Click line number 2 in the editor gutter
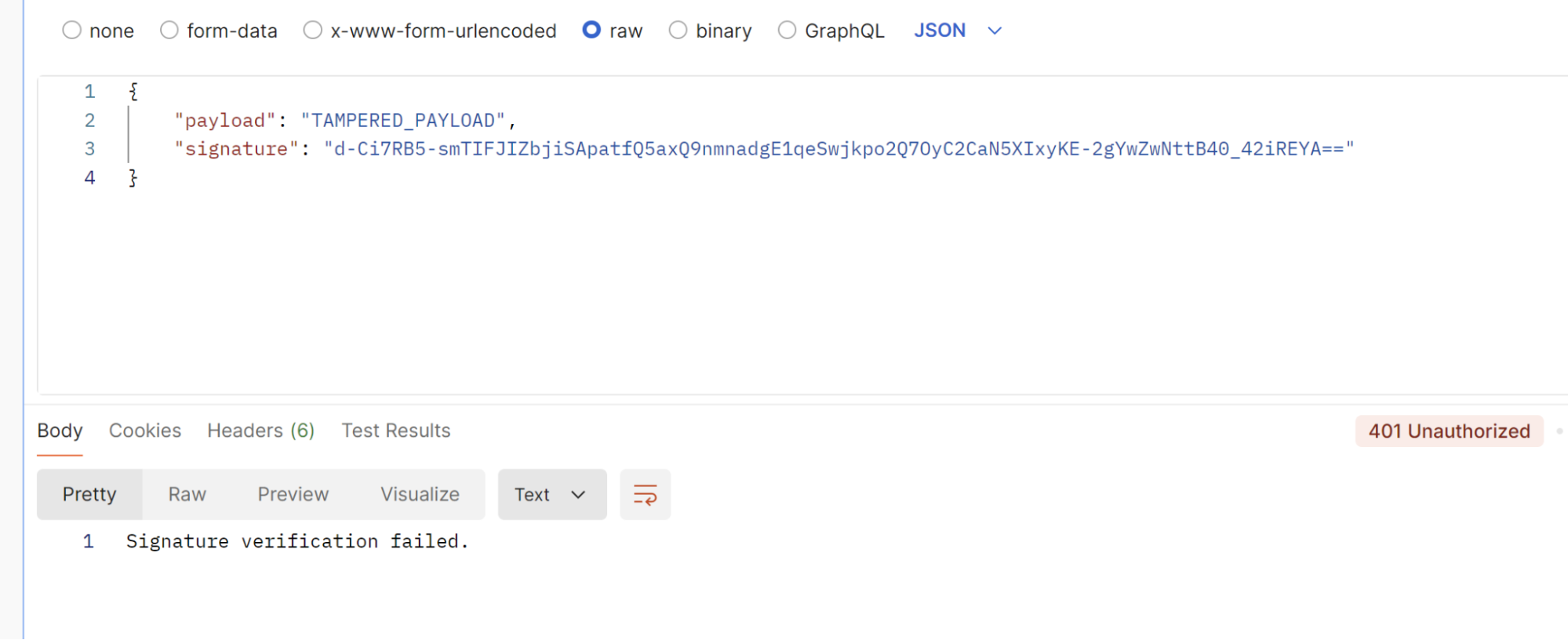1568x640 pixels. (x=90, y=121)
